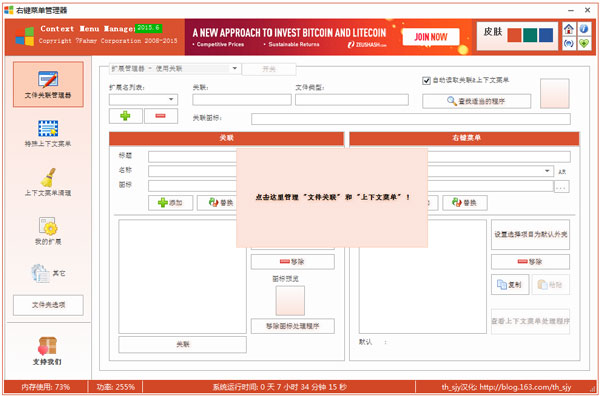Screen dimensions: 600x396
Task: Apply the green skin color
Action: [530, 35]
